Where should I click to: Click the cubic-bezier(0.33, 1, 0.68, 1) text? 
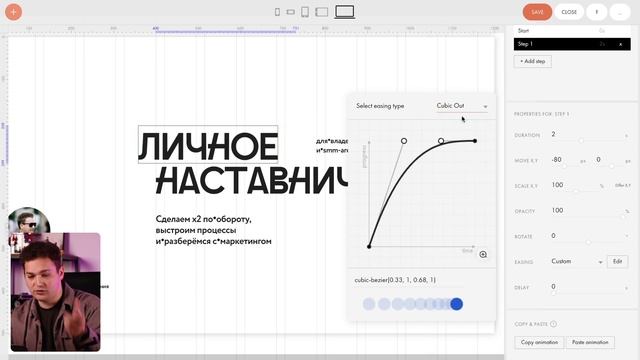[395, 280]
